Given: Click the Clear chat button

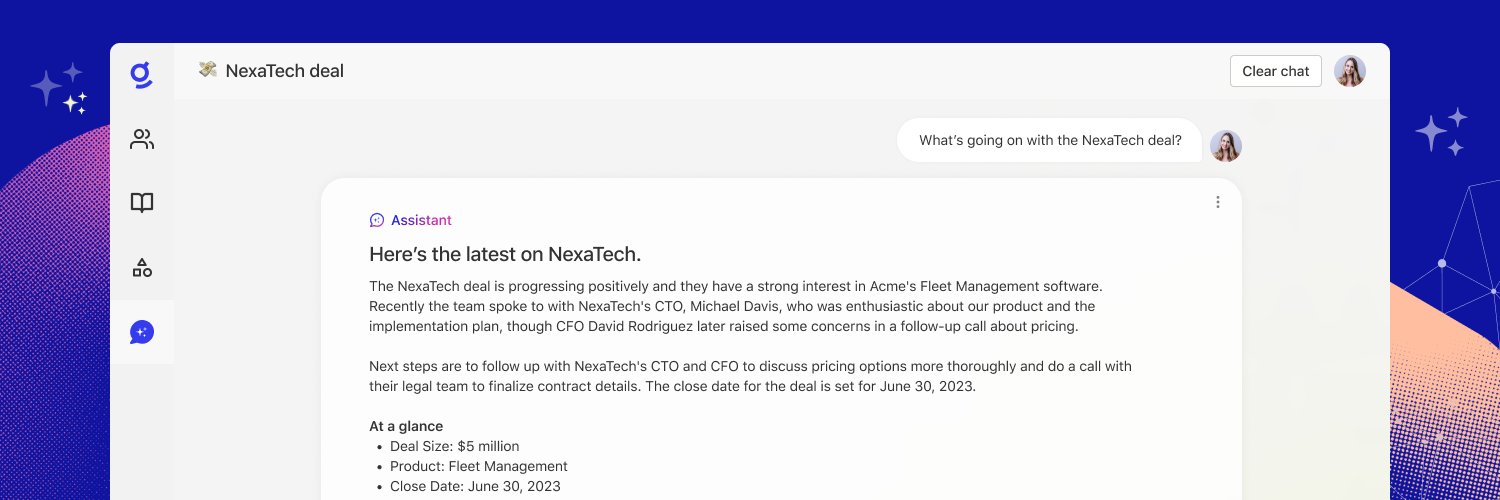Looking at the screenshot, I should (1275, 71).
